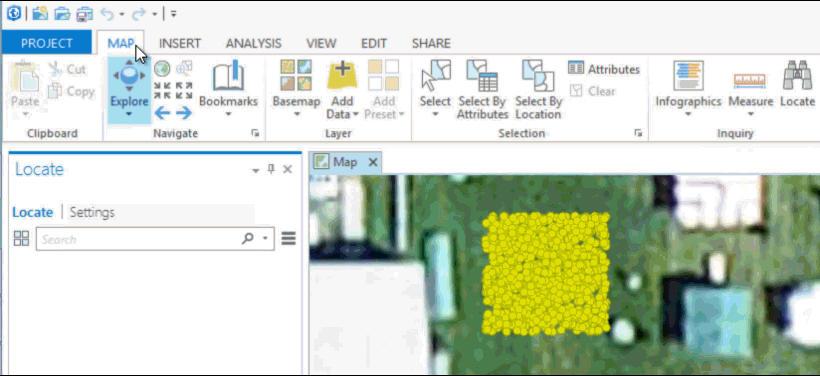Activate the Measure ruler tool
820x376 pixels.
tap(749, 80)
